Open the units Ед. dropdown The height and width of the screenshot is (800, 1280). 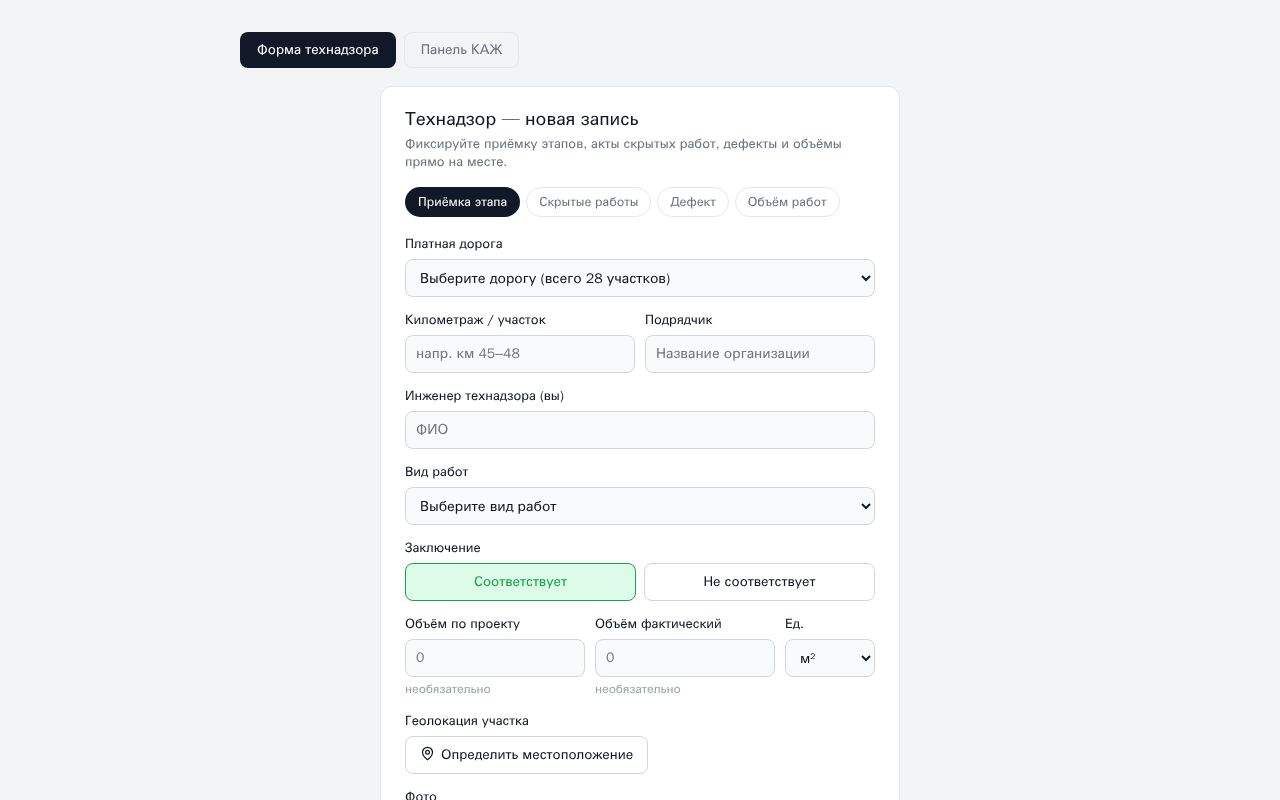pyautogui.click(x=830, y=658)
